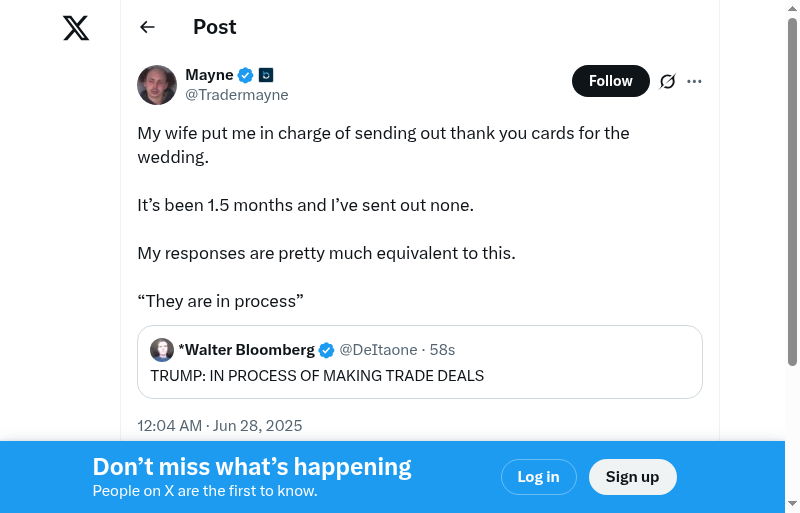Click the scrollbar down arrow
This screenshot has height=513, width=800.
point(792,504)
